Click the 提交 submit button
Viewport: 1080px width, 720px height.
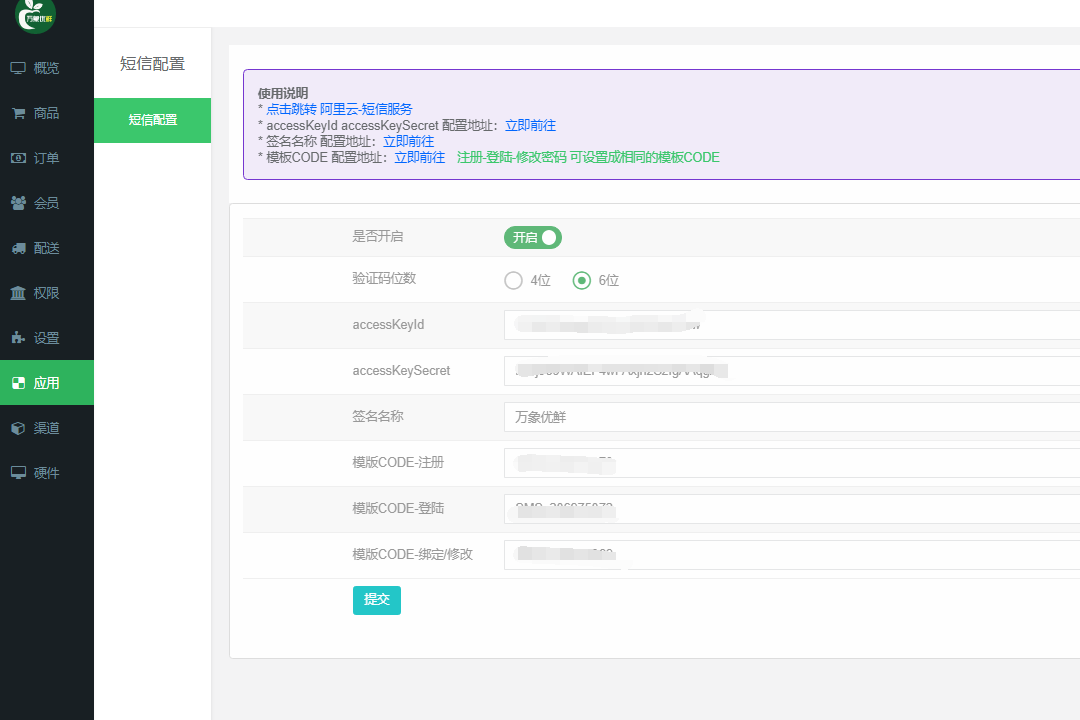pyautogui.click(x=377, y=600)
